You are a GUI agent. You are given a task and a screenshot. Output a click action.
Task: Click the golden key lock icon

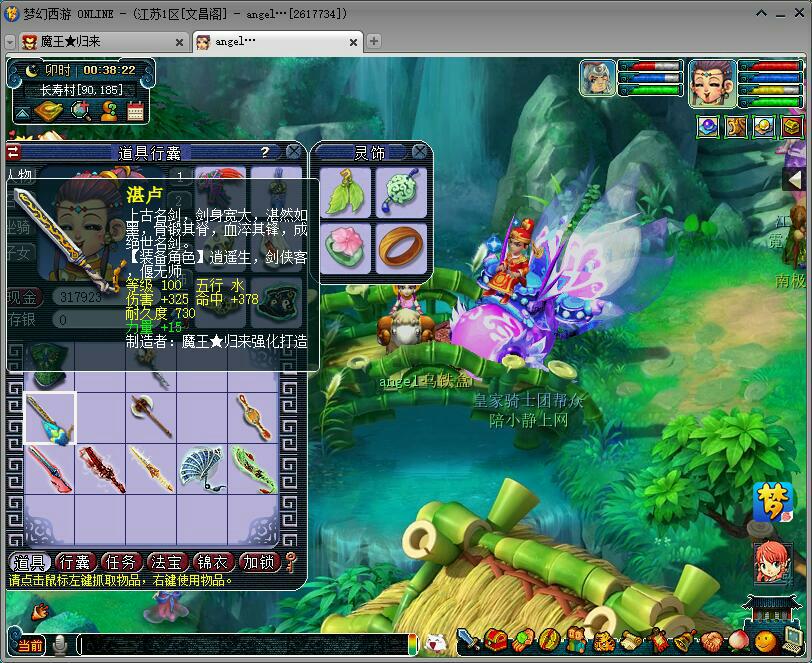coord(292,562)
